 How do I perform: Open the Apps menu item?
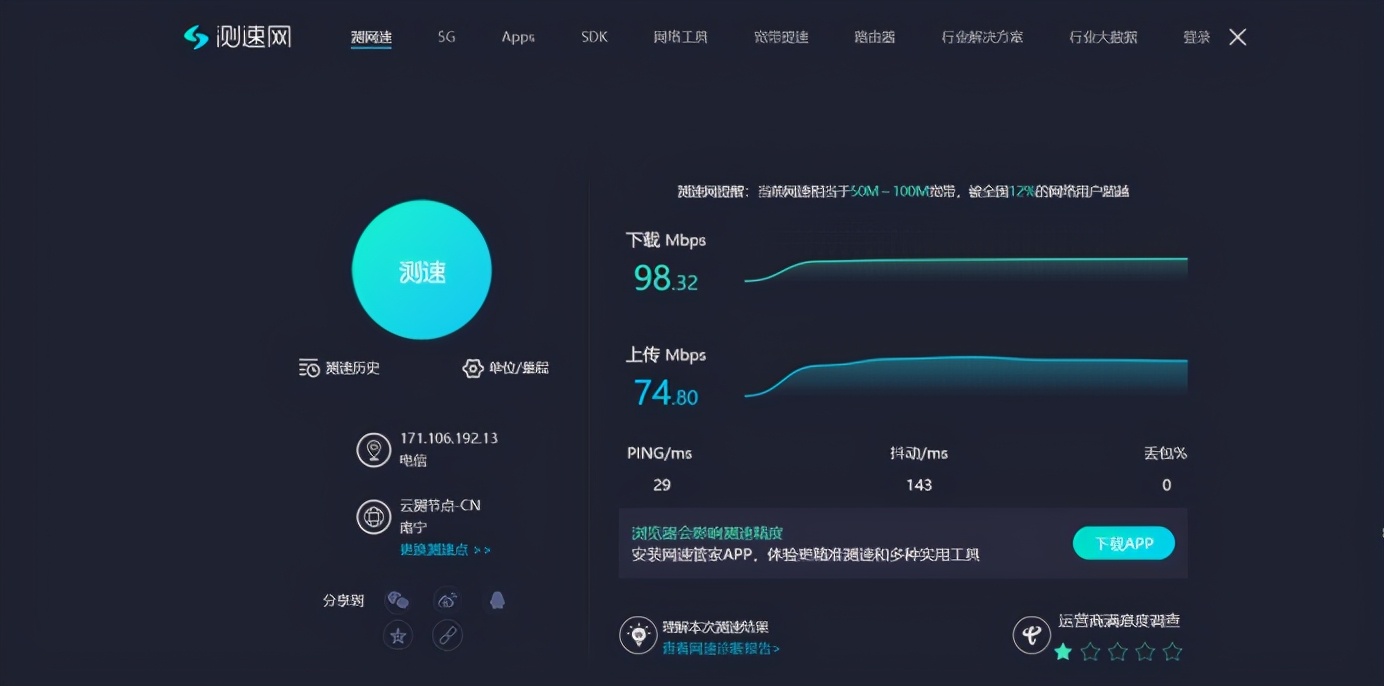[x=518, y=37]
